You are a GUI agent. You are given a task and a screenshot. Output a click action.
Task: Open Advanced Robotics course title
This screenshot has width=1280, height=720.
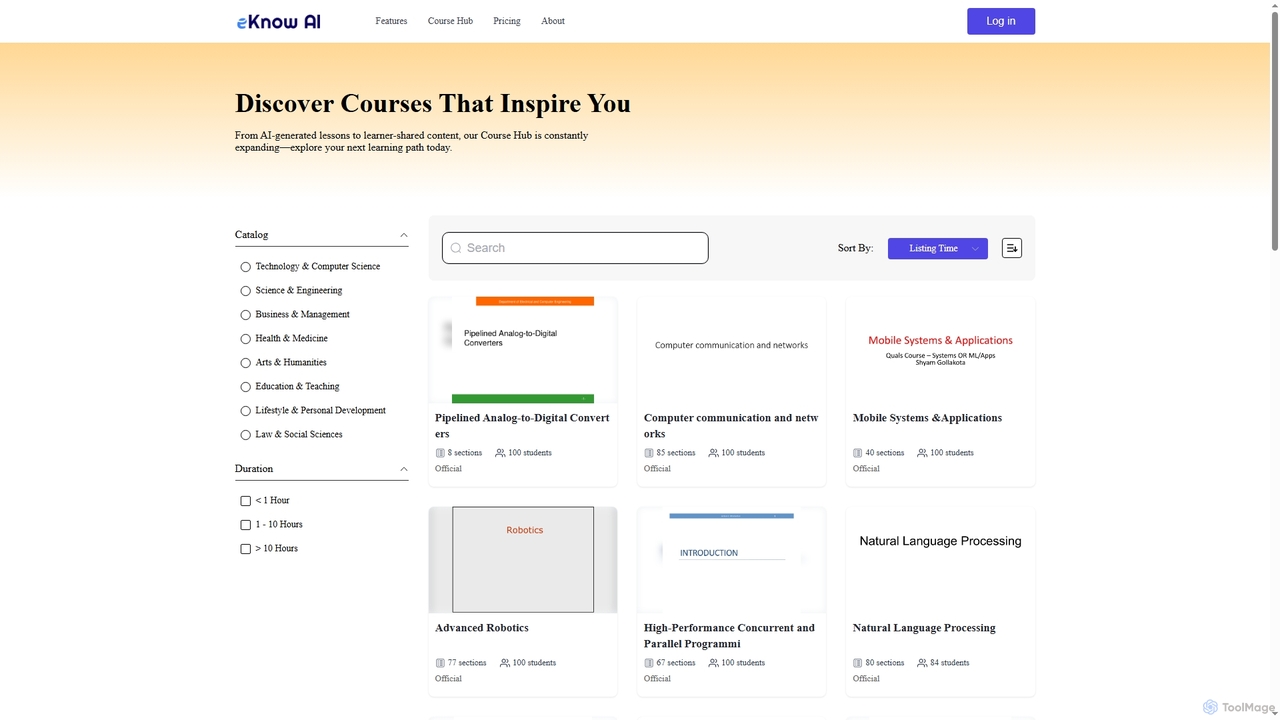pyautogui.click(x=482, y=628)
